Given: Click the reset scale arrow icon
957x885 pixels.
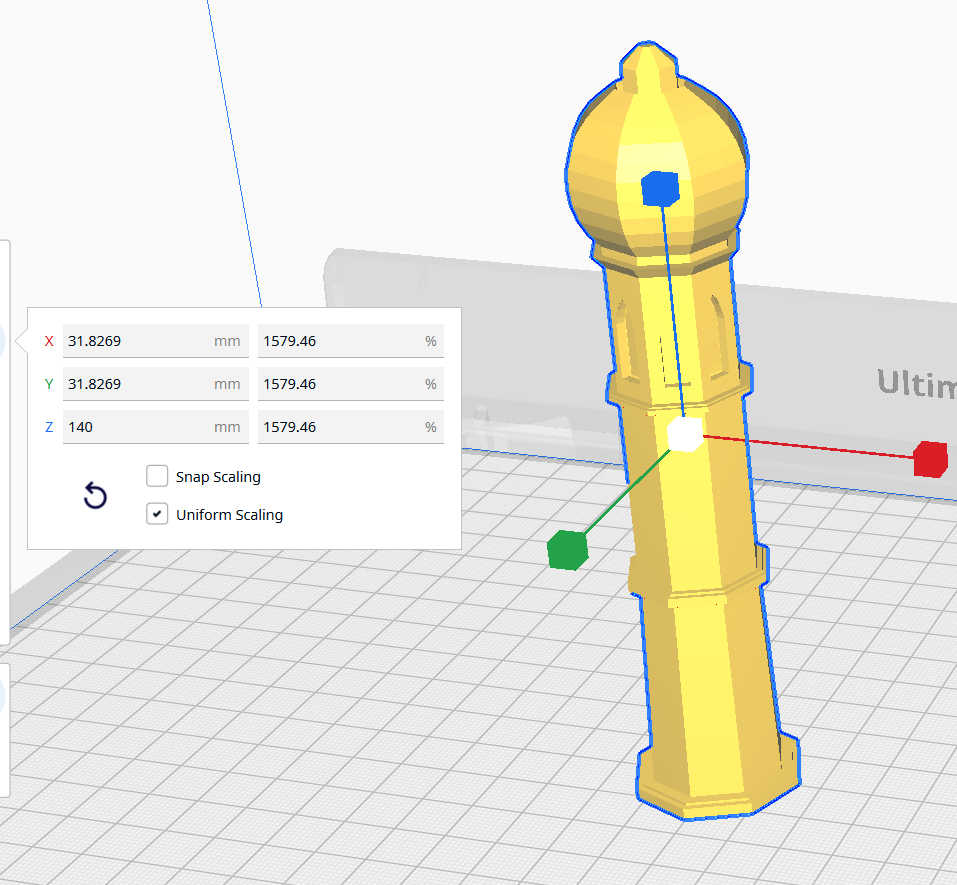Looking at the screenshot, I should point(95,496).
